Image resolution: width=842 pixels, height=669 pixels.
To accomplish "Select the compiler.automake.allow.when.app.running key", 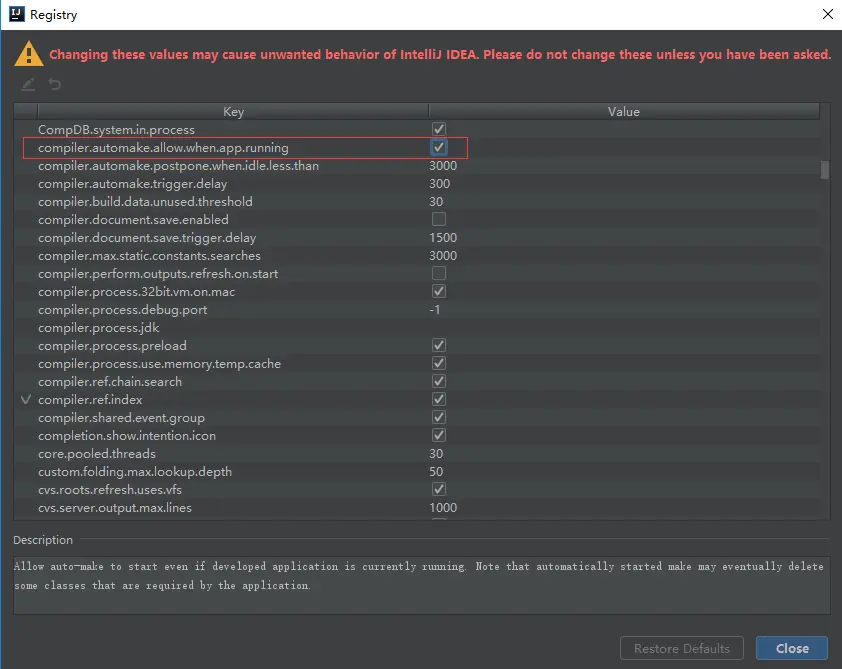I will pyautogui.click(x=163, y=148).
